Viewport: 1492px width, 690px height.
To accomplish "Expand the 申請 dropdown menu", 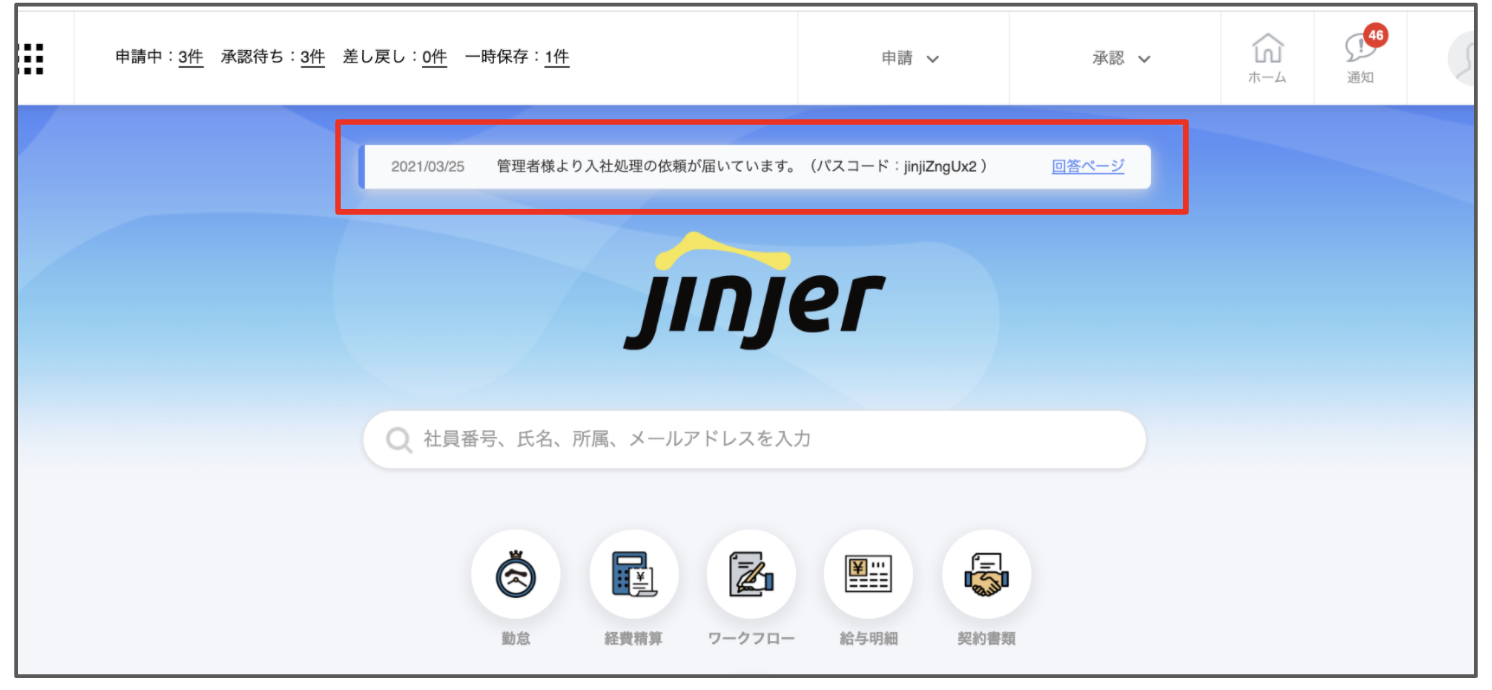I will pyautogui.click(x=909, y=59).
